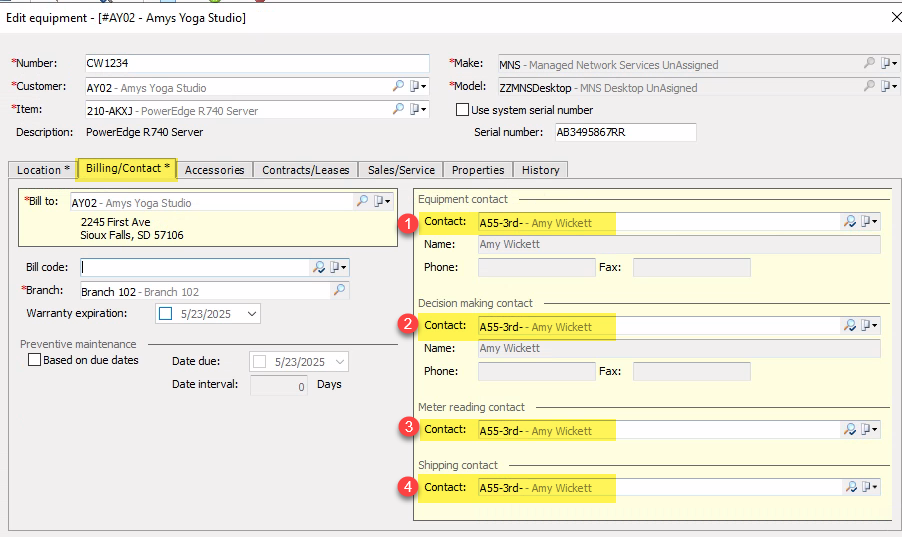Click Make field lookup magnifier
This screenshot has width=902, height=537.
pos(869,63)
